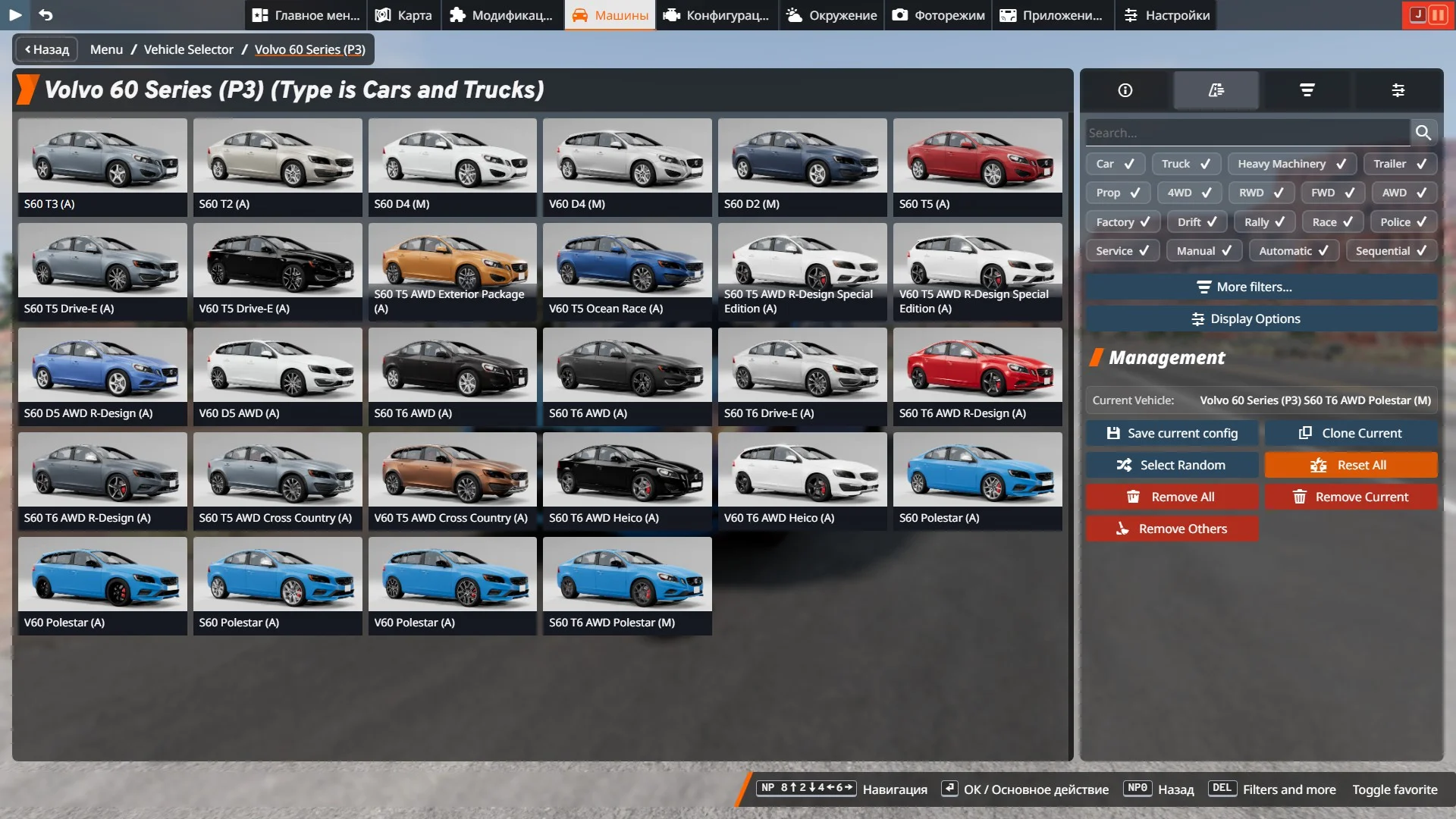
Task: Select S60 T5 AWD Exterior Package car
Action: [x=453, y=271]
